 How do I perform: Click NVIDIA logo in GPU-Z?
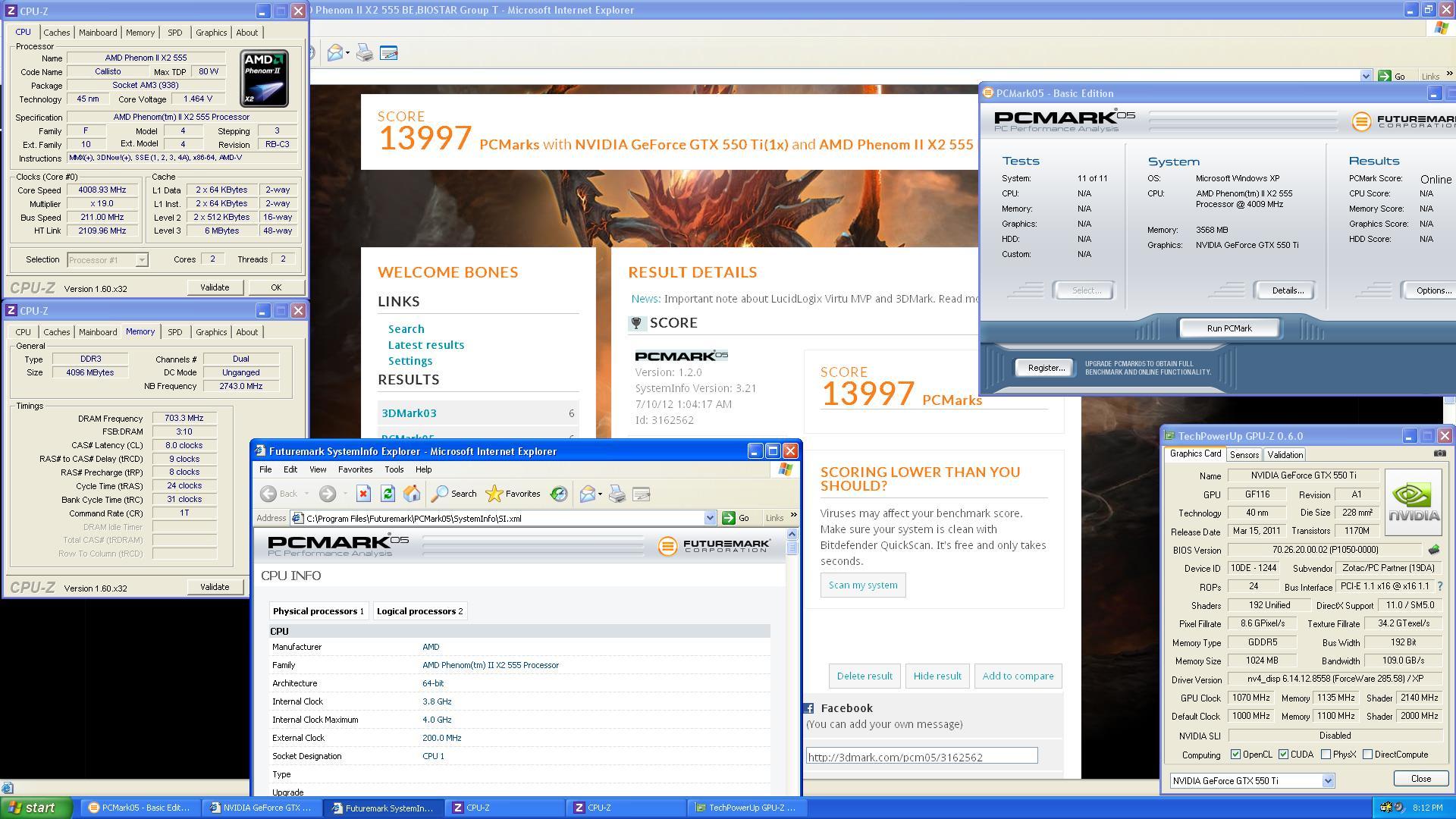(x=1413, y=503)
